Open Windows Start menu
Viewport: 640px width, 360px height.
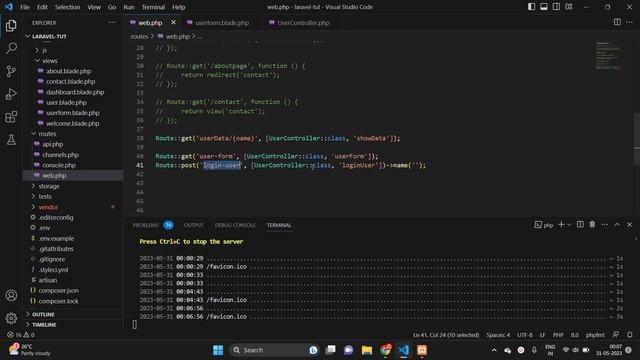coord(218,350)
